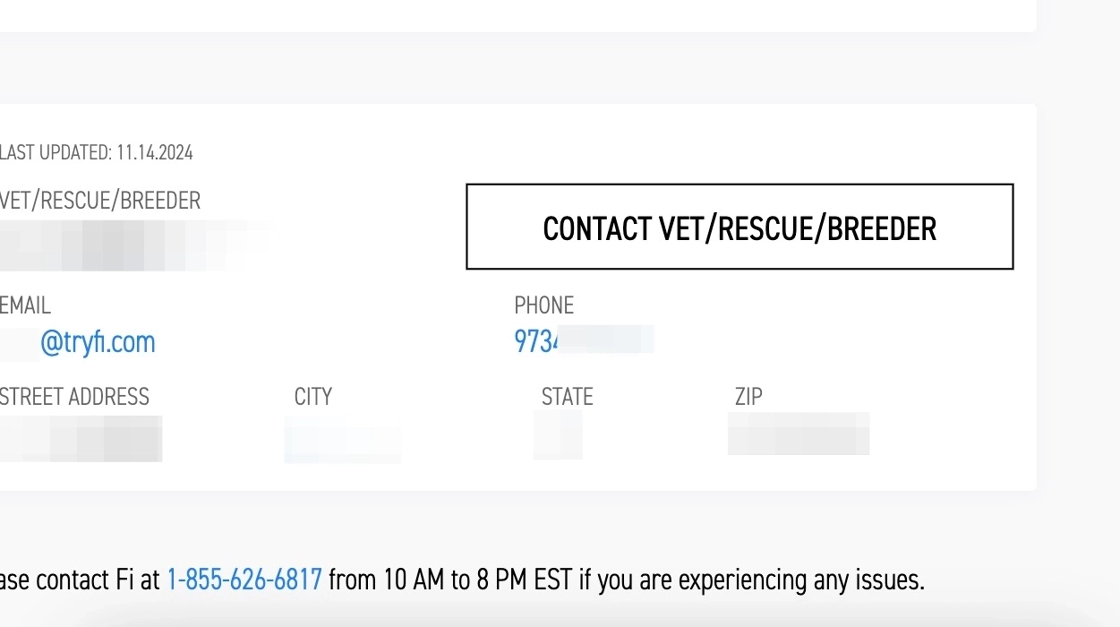This screenshot has width=1120, height=627.
Task: Open the @tryfi.com email link
Action: click(x=97, y=342)
